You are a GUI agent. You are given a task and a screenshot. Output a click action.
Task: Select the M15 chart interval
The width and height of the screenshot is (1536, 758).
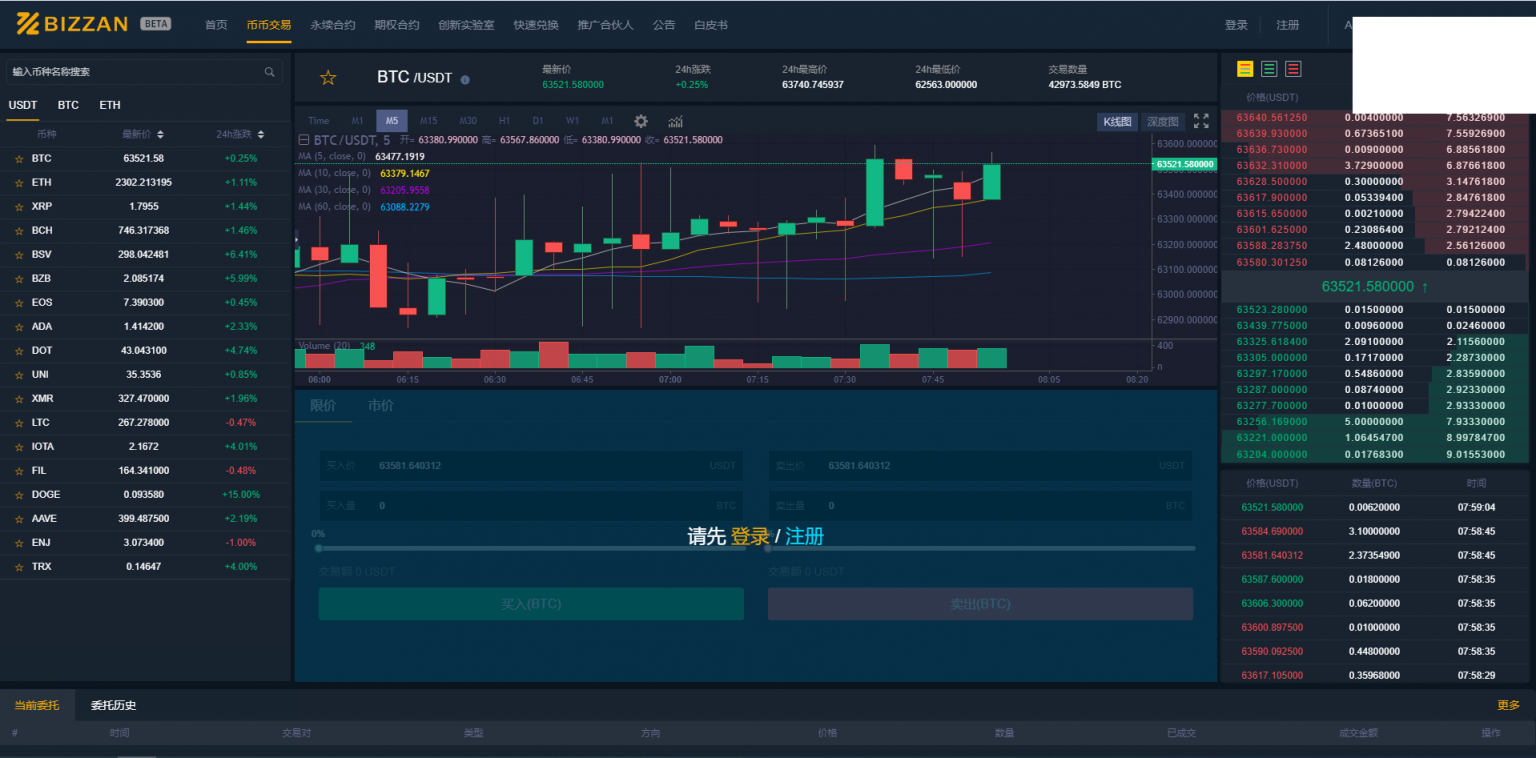coord(428,121)
